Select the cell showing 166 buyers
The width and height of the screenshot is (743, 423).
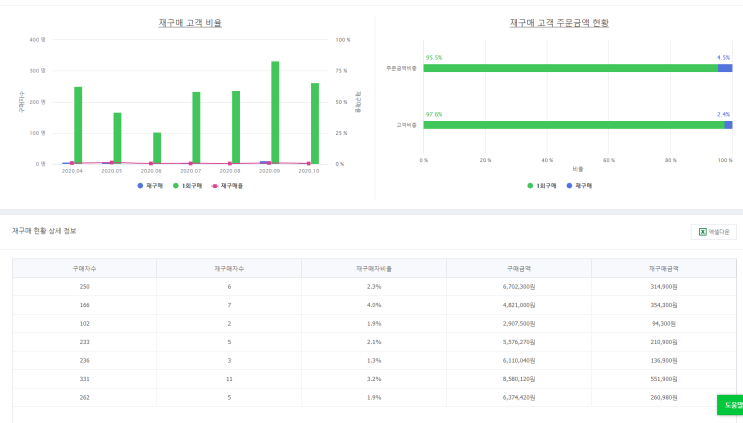pos(84,305)
